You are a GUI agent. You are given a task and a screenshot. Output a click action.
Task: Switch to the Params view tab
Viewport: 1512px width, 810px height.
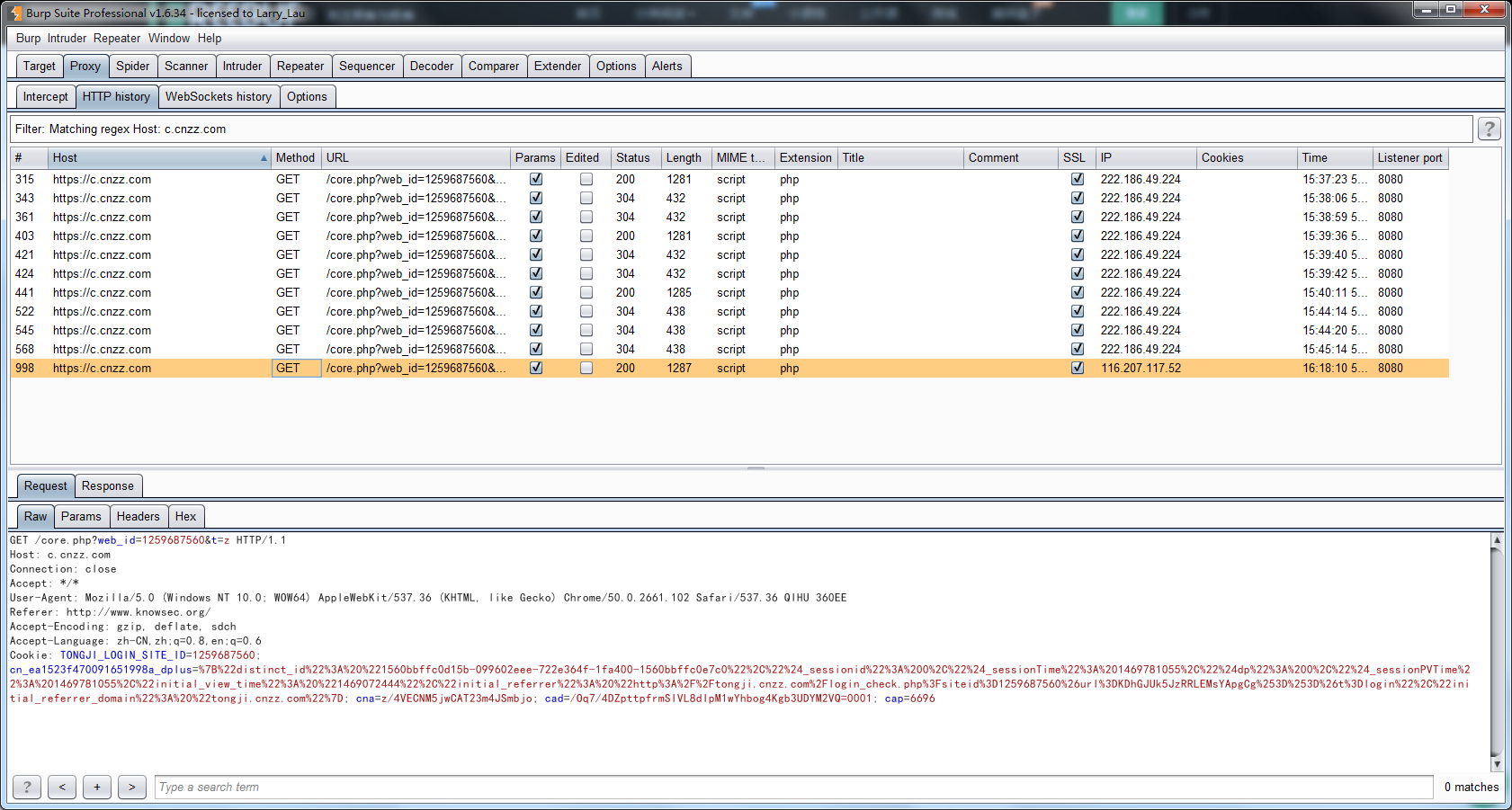click(x=81, y=516)
